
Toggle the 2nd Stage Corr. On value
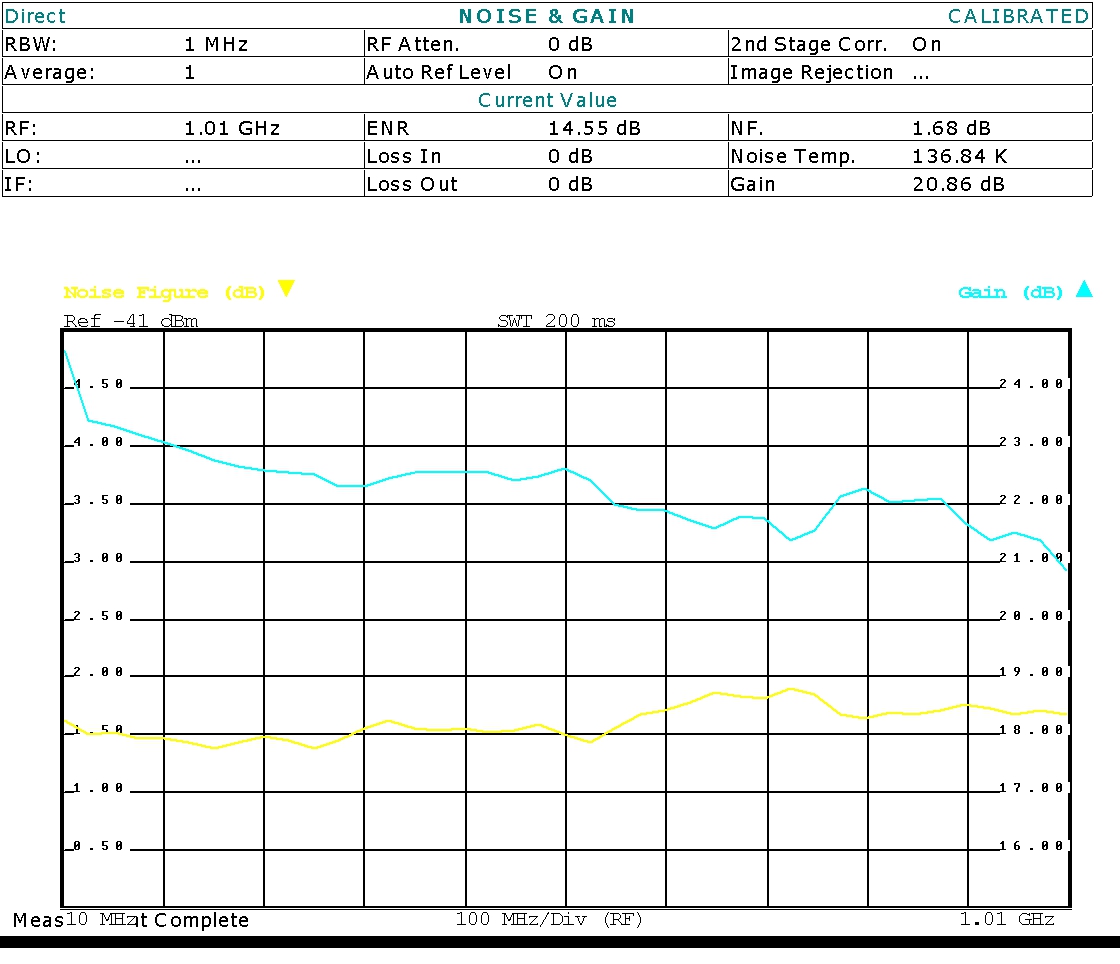tap(927, 45)
